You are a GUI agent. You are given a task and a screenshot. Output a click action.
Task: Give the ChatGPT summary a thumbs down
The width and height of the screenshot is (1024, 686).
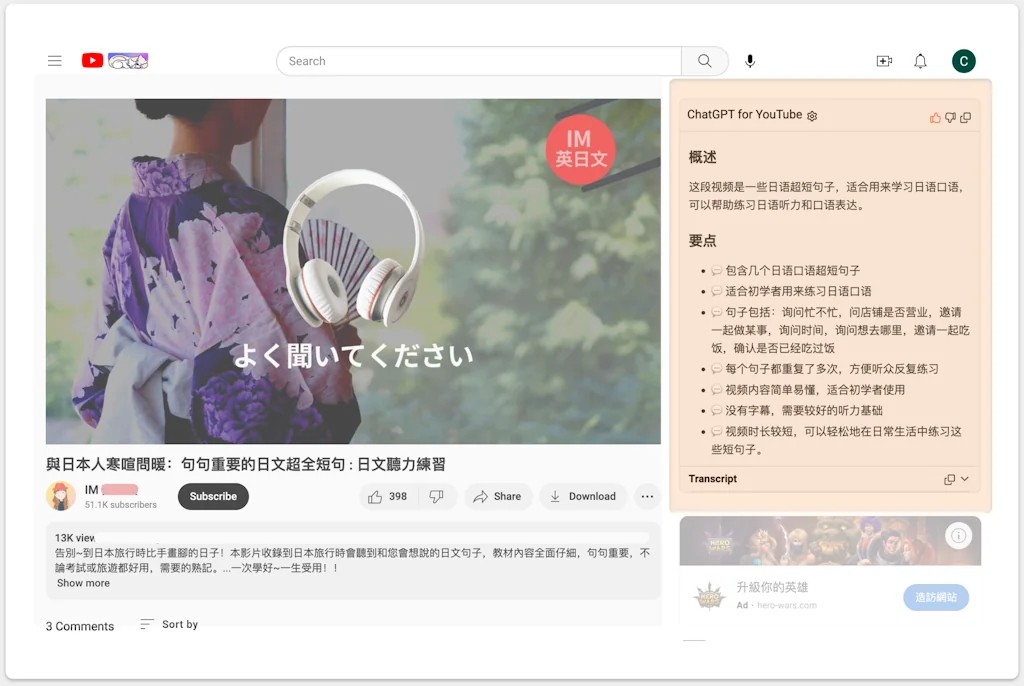pyautogui.click(x=949, y=117)
